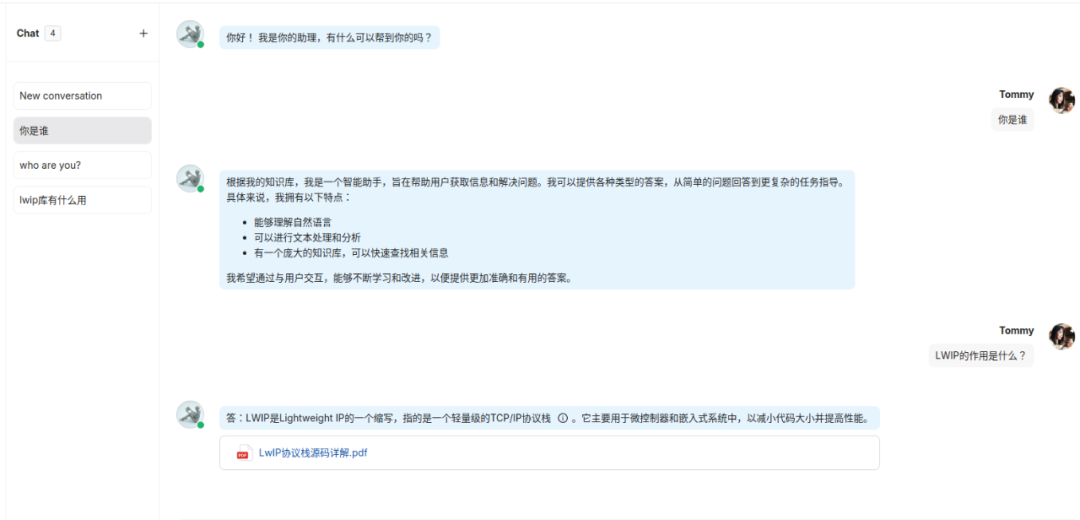The height and width of the screenshot is (520, 1080).
Task: Click the assistant avatar beside the knowledge base answer
Action: (189, 178)
